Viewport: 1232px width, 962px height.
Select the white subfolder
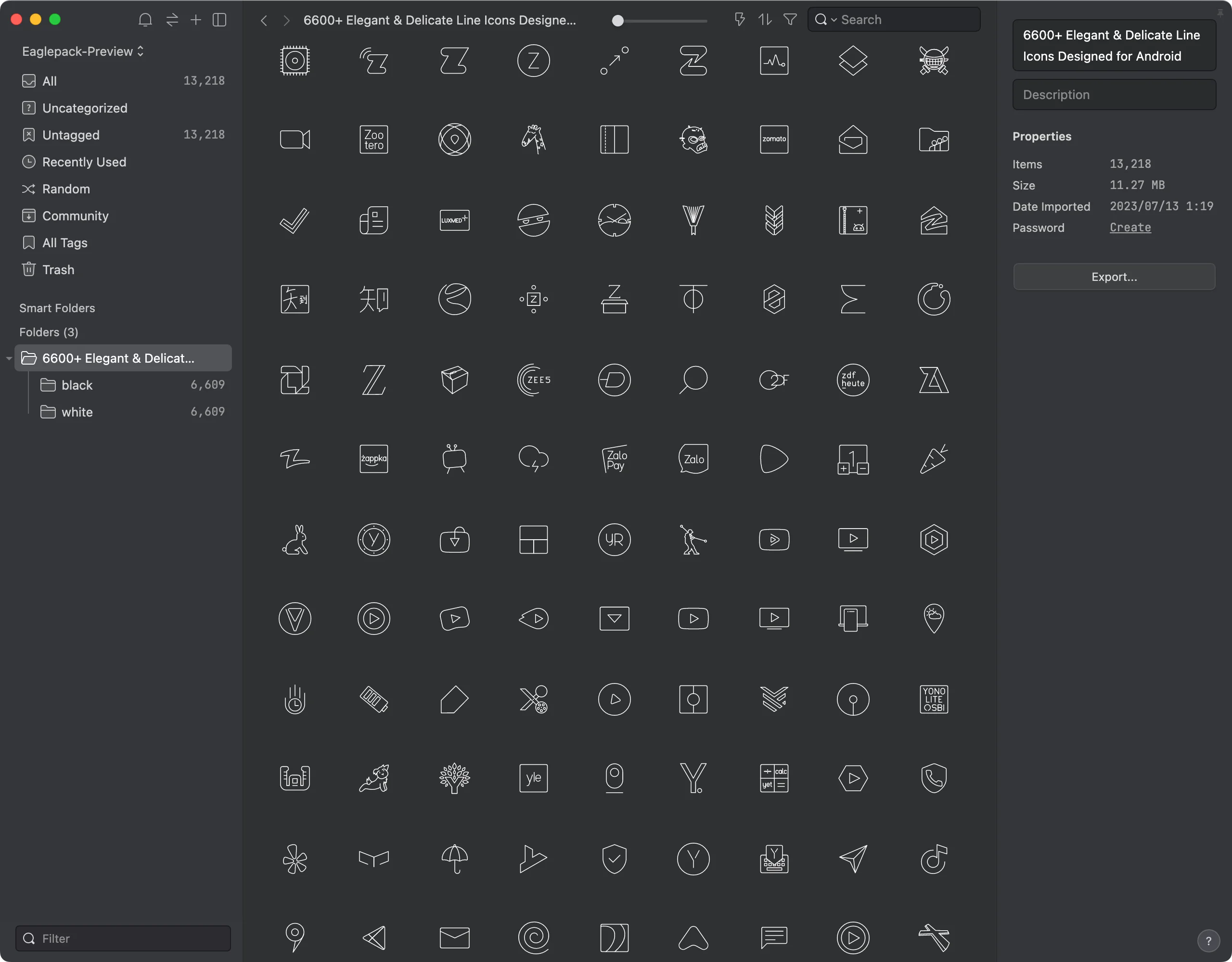click(x=77, y=412)
